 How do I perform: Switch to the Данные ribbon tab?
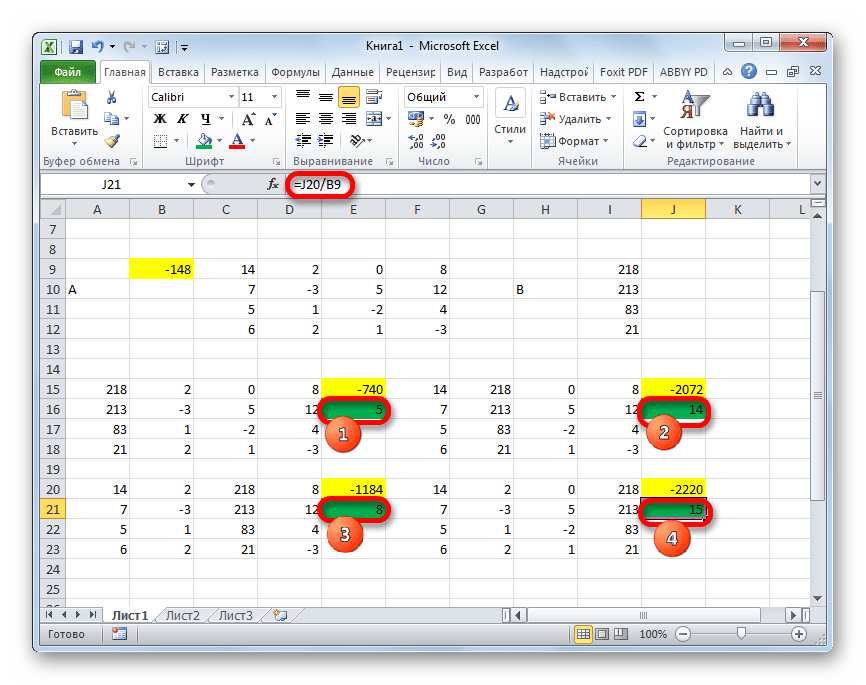[352, 72]
